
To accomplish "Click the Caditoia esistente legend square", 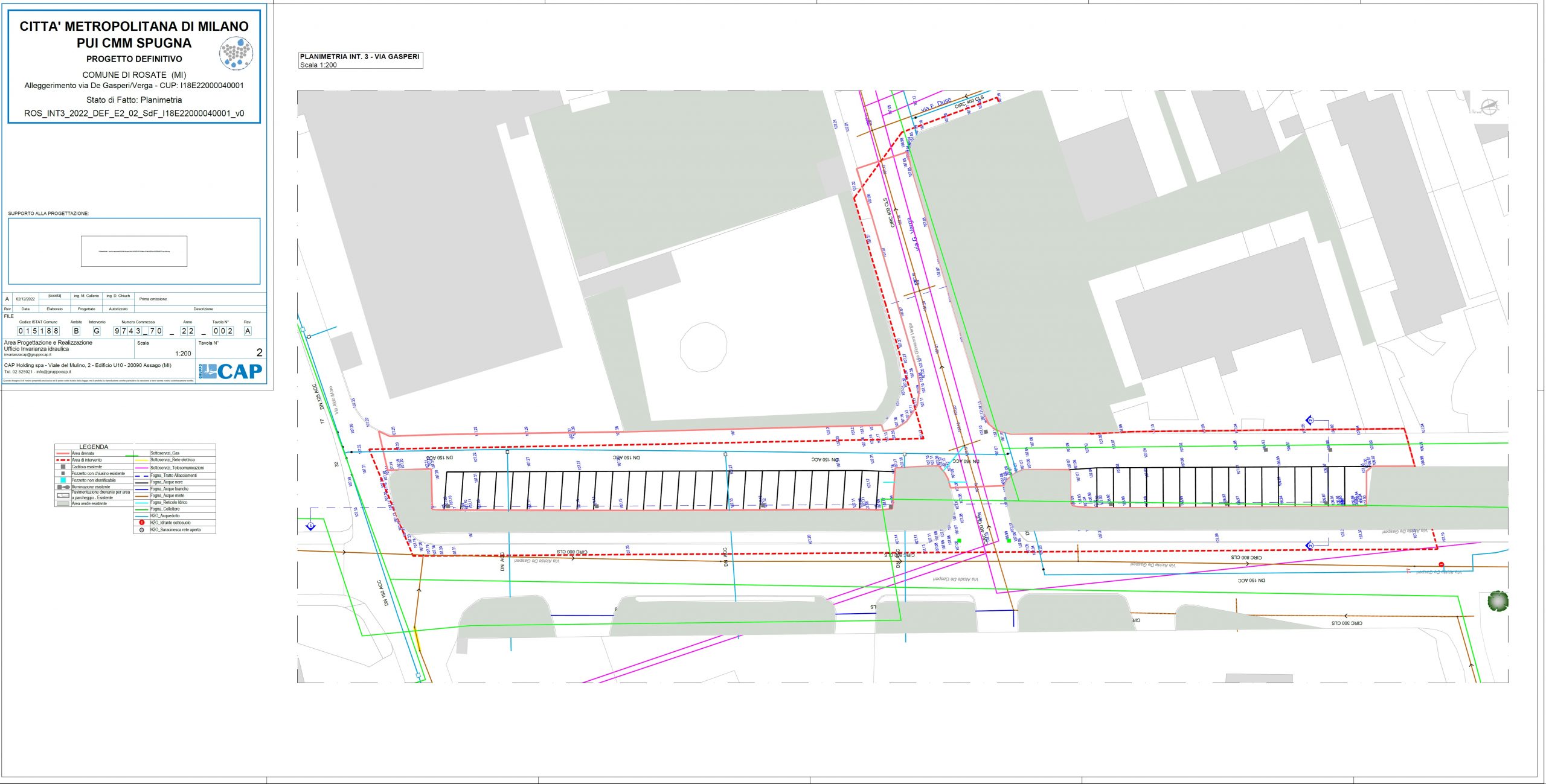I will (63, 467).
